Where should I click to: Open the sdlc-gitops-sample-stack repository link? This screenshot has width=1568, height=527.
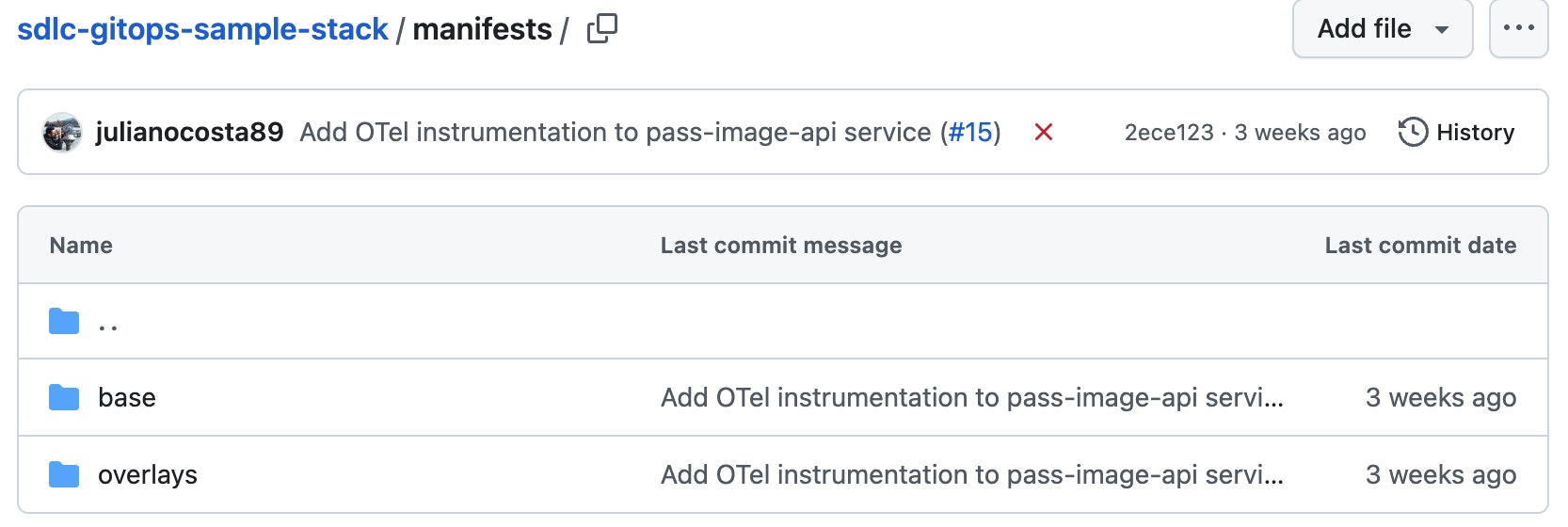click(202, 29)
